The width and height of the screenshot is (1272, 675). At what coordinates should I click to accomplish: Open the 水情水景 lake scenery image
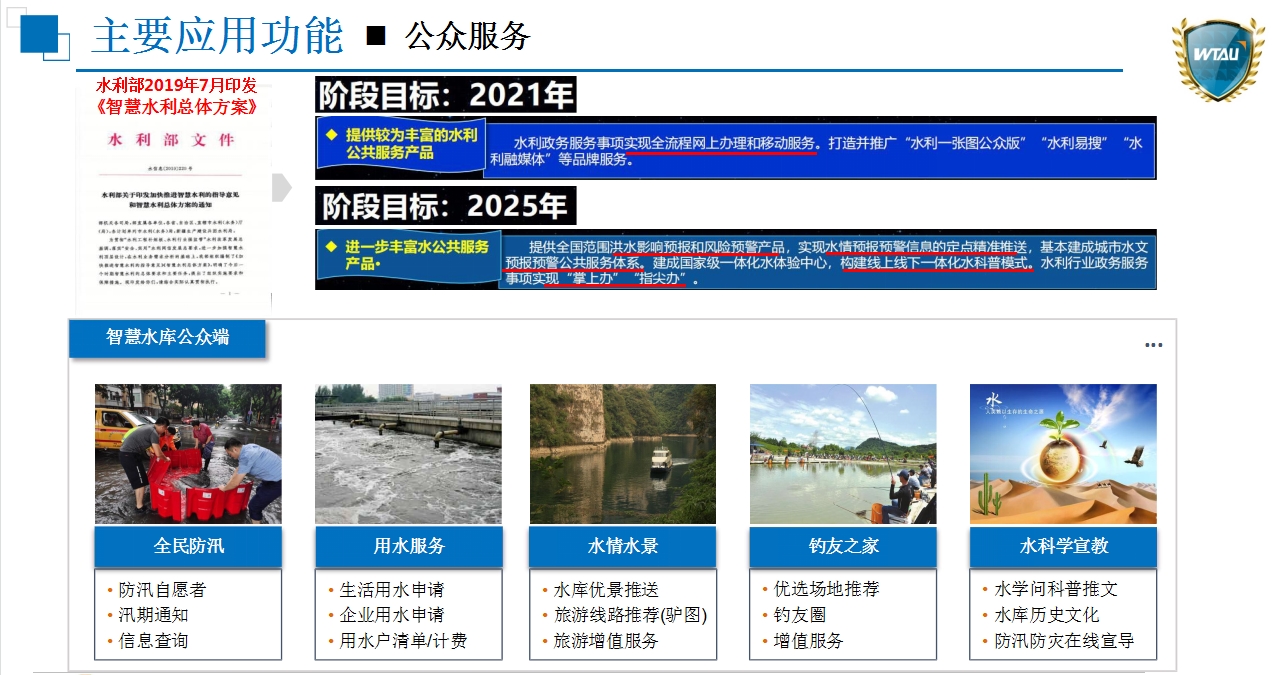[622, 453]
